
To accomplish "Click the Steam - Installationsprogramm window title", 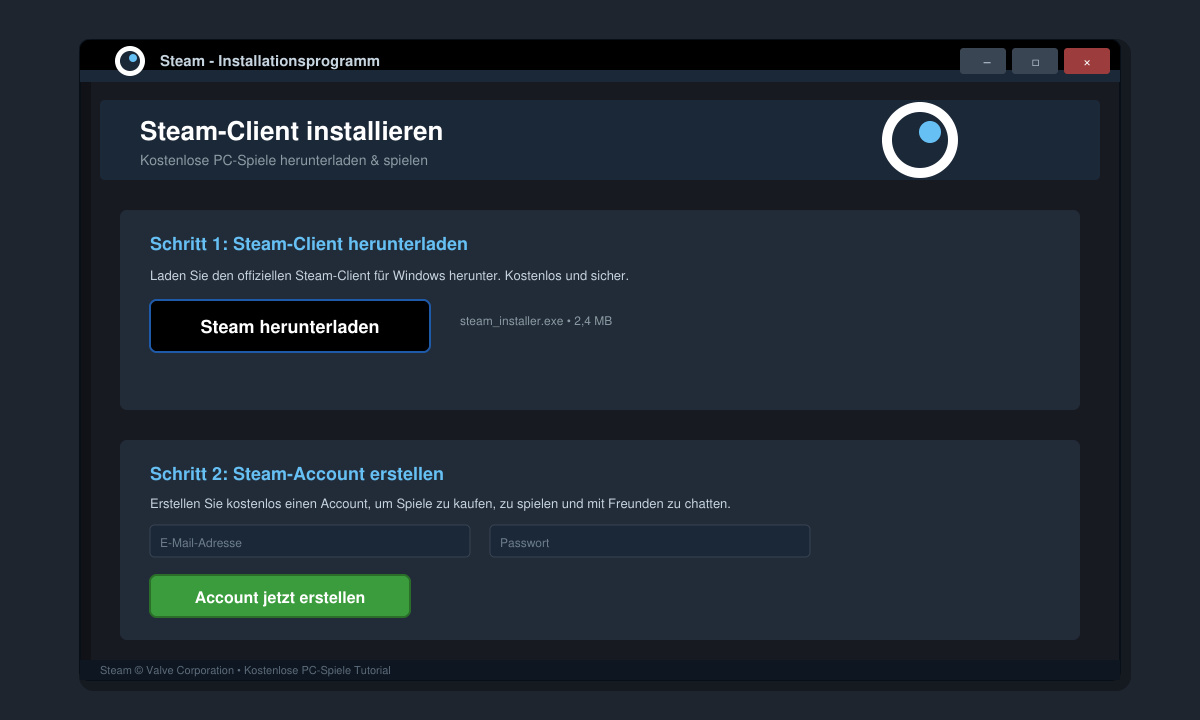I will pos(270,61).
